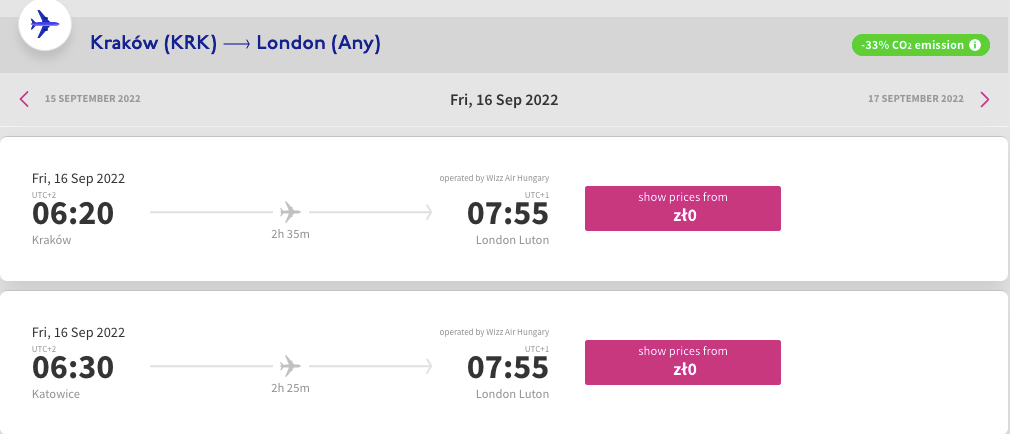Go to next day with right chevron

pos(984,99)
